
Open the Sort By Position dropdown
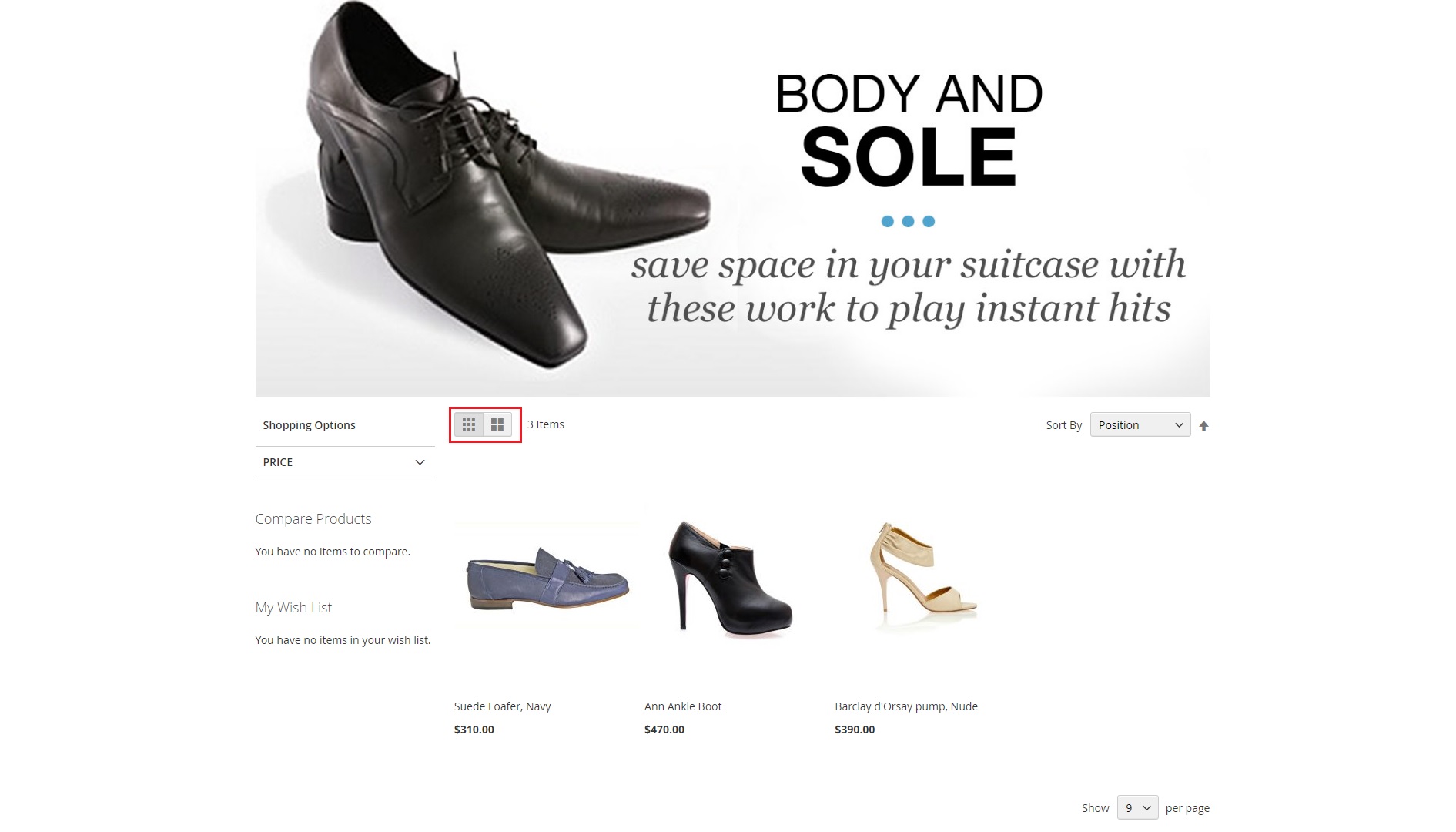[x=1140, y=425]
